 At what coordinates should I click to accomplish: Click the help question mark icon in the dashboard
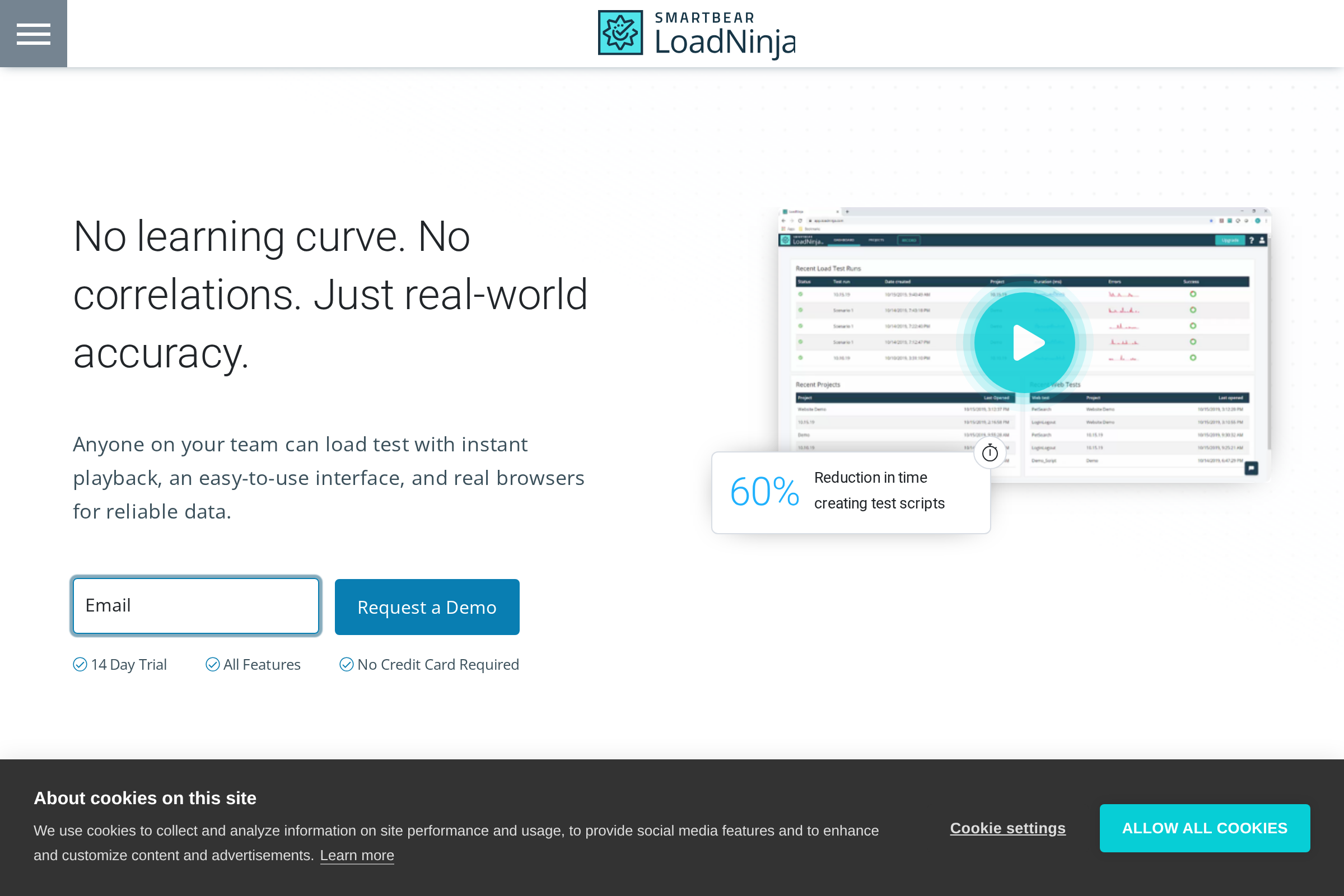tap(1252, 240)
